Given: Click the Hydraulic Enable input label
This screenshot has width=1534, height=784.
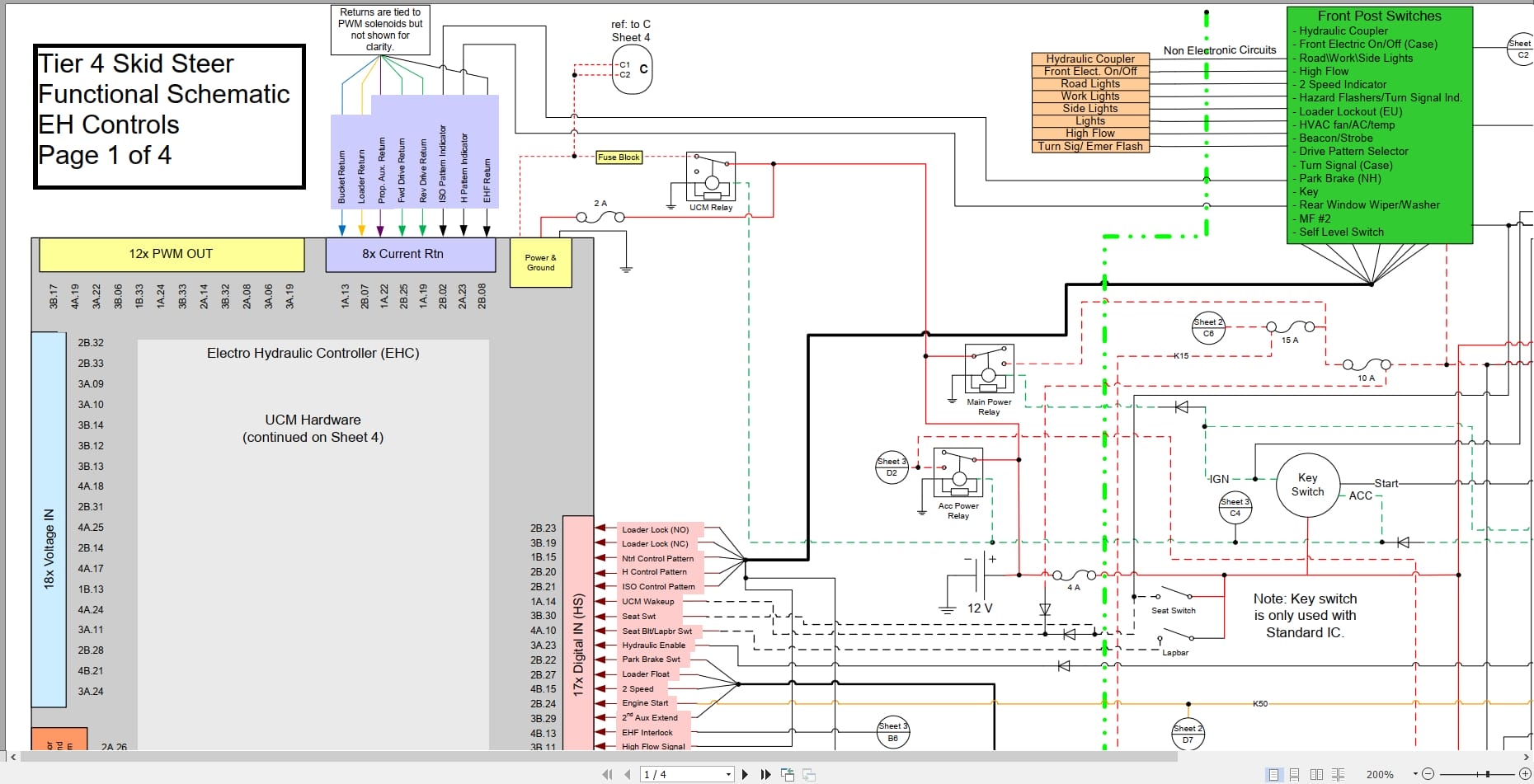Looking at the screenshot, I should (655, 646).
